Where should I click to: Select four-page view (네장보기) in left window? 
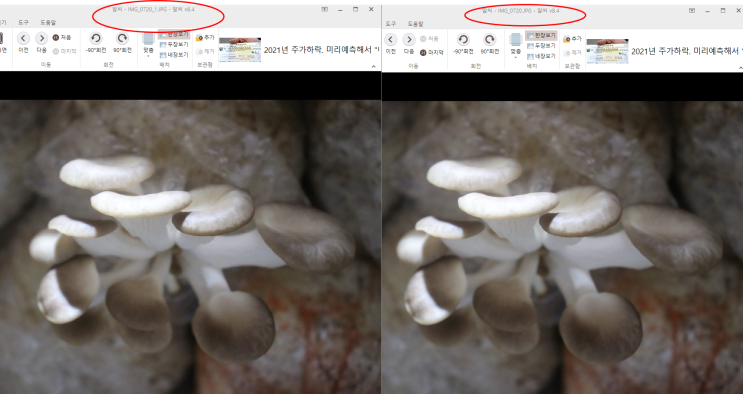[x=173, y=55]
